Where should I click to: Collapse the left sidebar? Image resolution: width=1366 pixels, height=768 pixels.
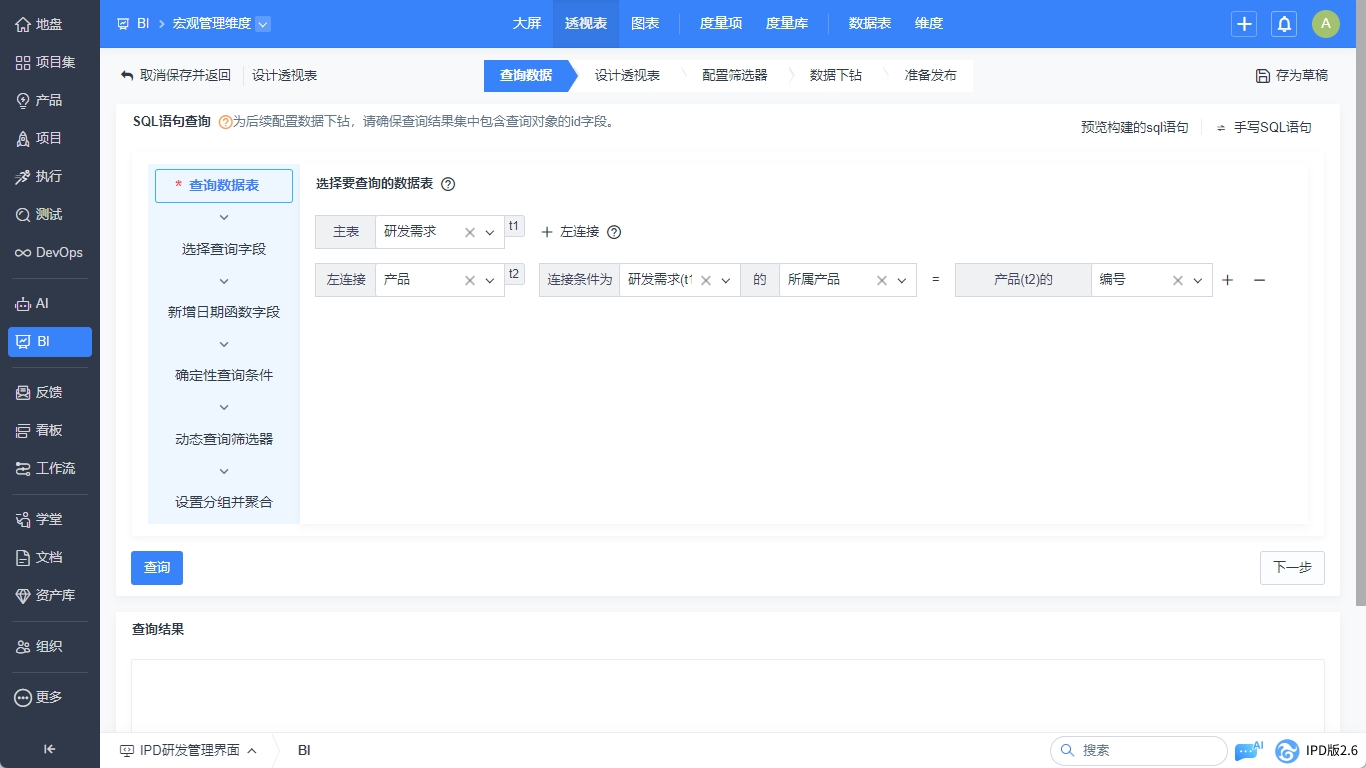tap(49, 749)
